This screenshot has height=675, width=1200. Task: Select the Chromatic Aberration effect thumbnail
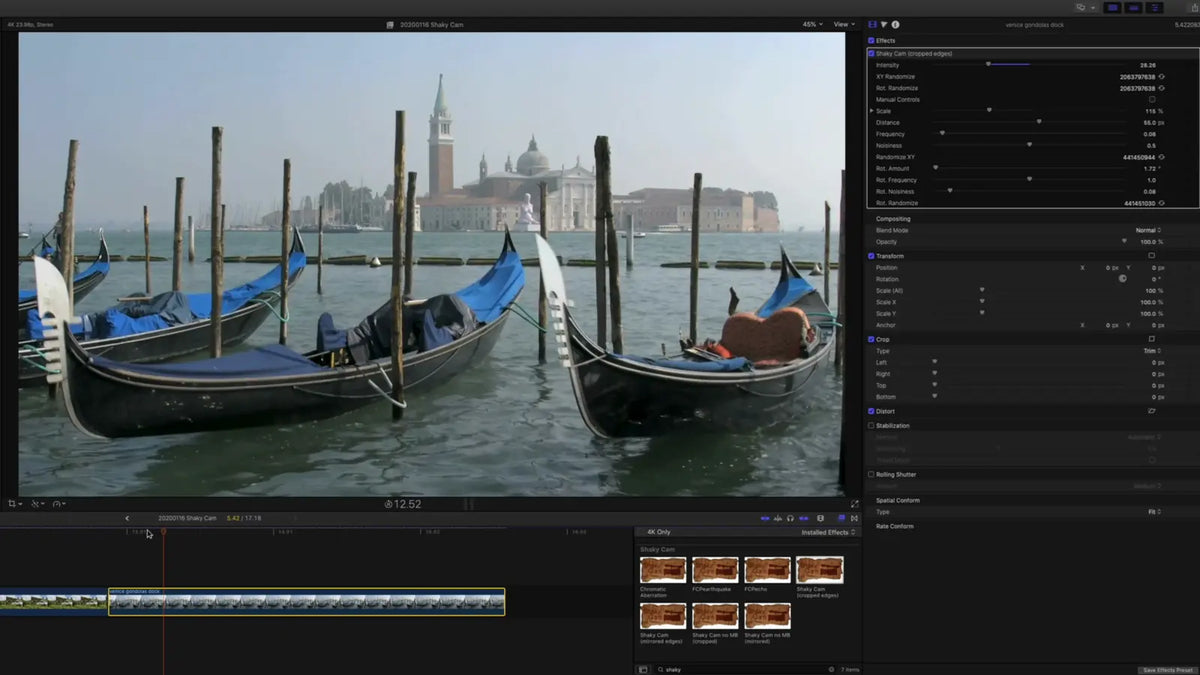pos(663,570)
